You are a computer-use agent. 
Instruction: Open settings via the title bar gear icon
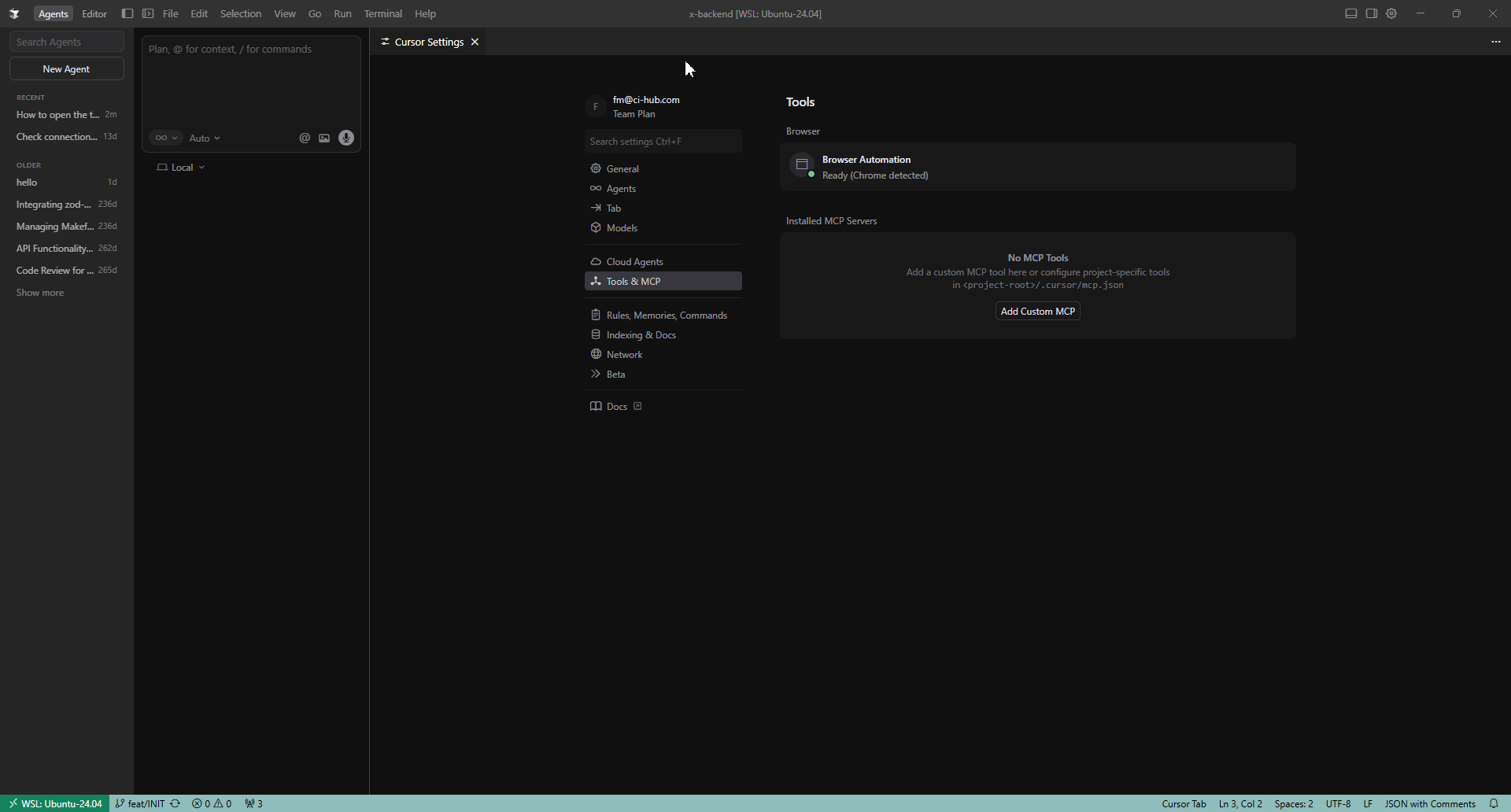click(1391, 13)
